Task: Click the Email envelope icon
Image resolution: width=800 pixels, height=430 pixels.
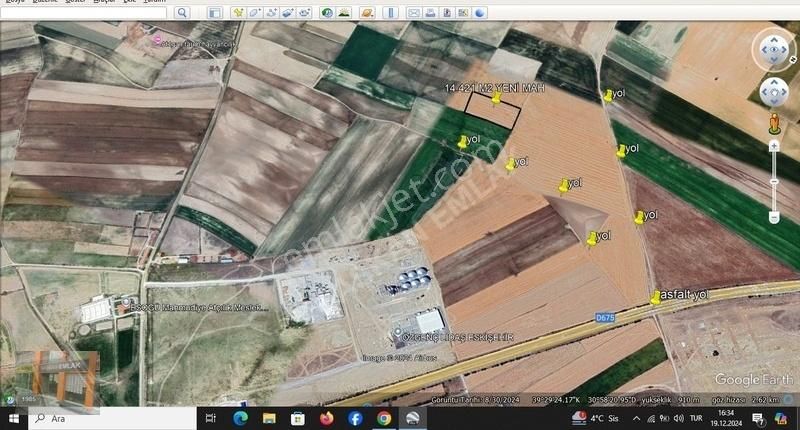Action: point(414,13)
